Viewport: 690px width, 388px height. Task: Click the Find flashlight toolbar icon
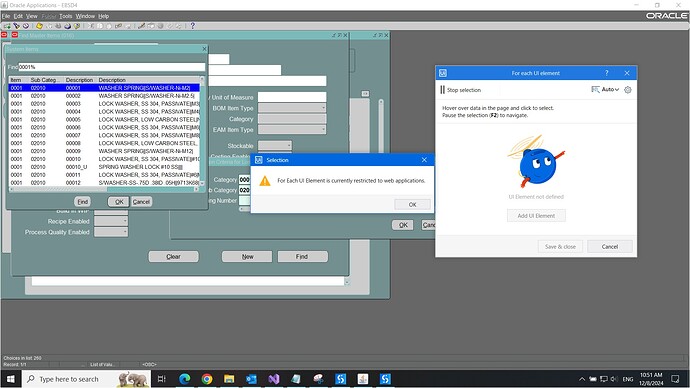tap(17, 26)
